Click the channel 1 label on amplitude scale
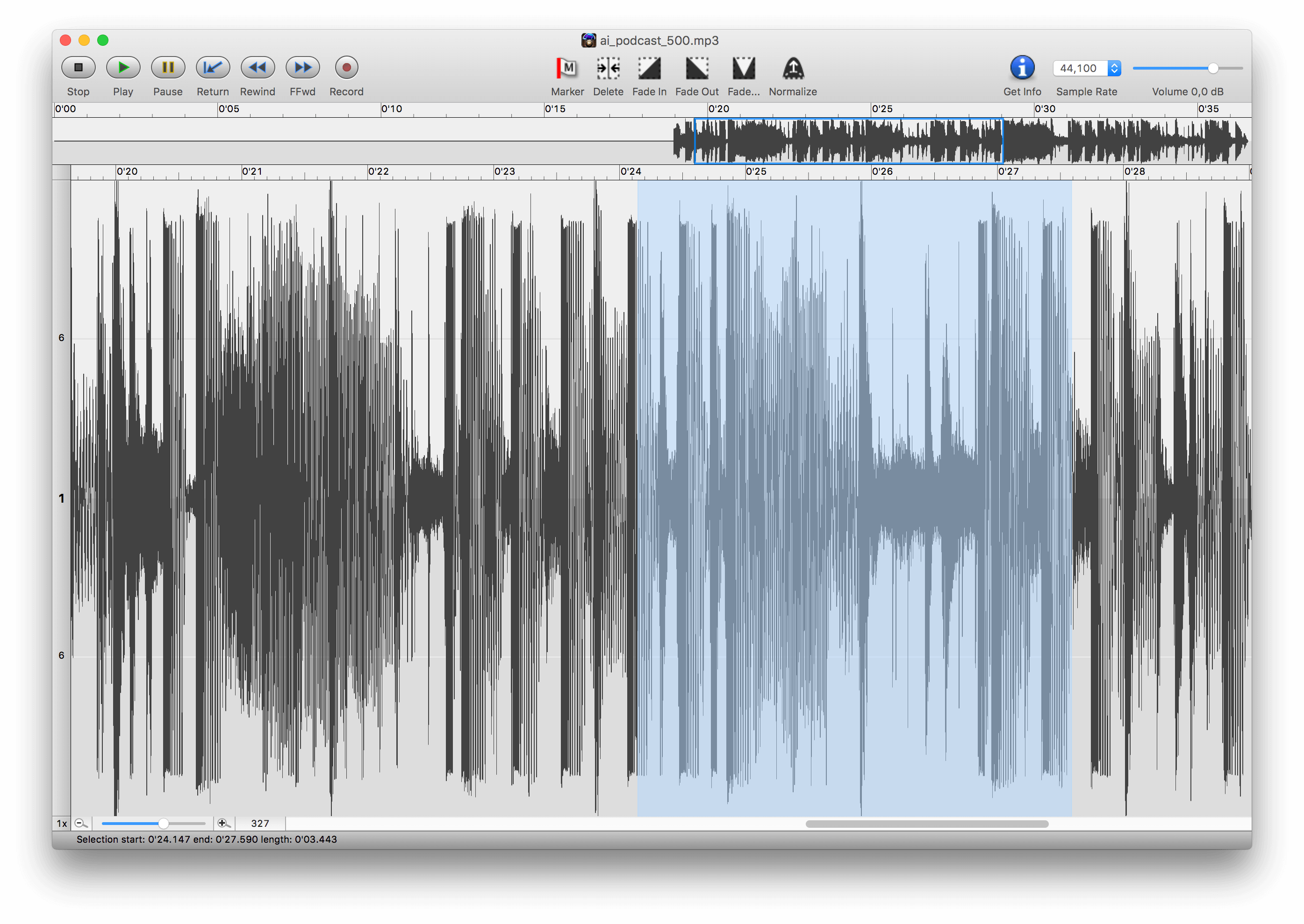This screenshot has width=1304, height=924. (62, 498)
